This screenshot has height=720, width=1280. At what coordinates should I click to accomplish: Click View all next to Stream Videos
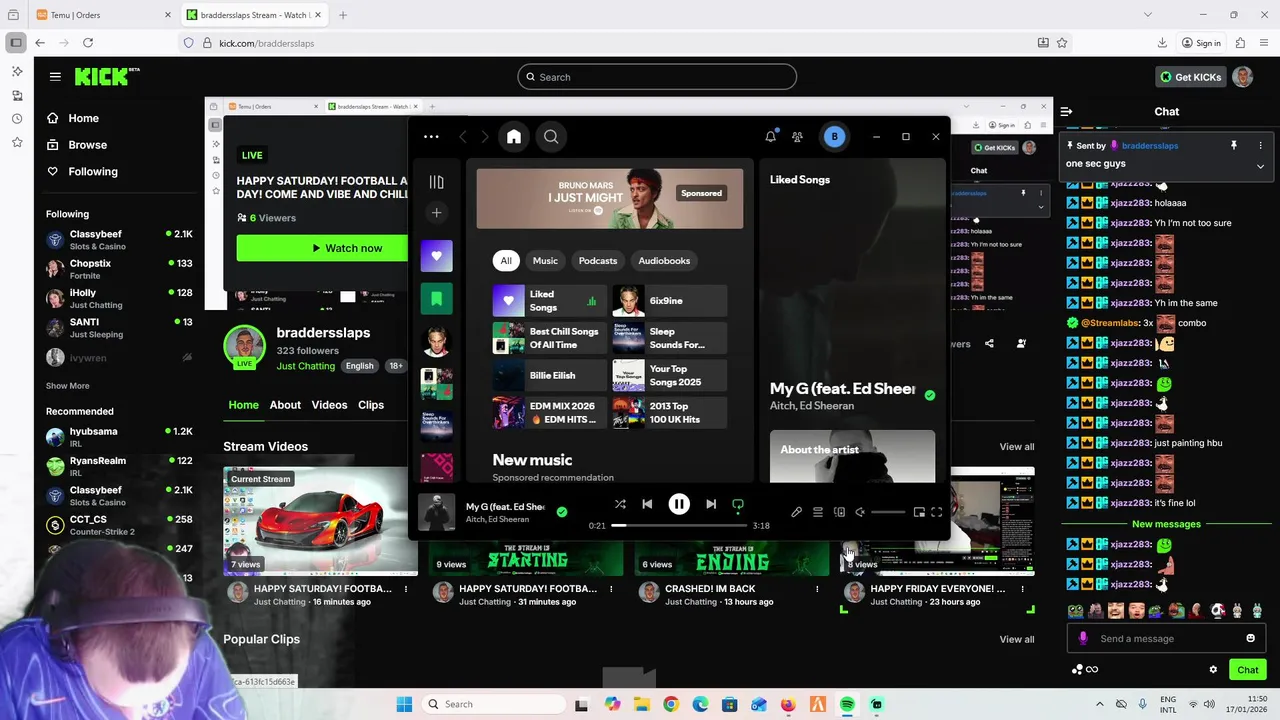[x=1017, y=447]
